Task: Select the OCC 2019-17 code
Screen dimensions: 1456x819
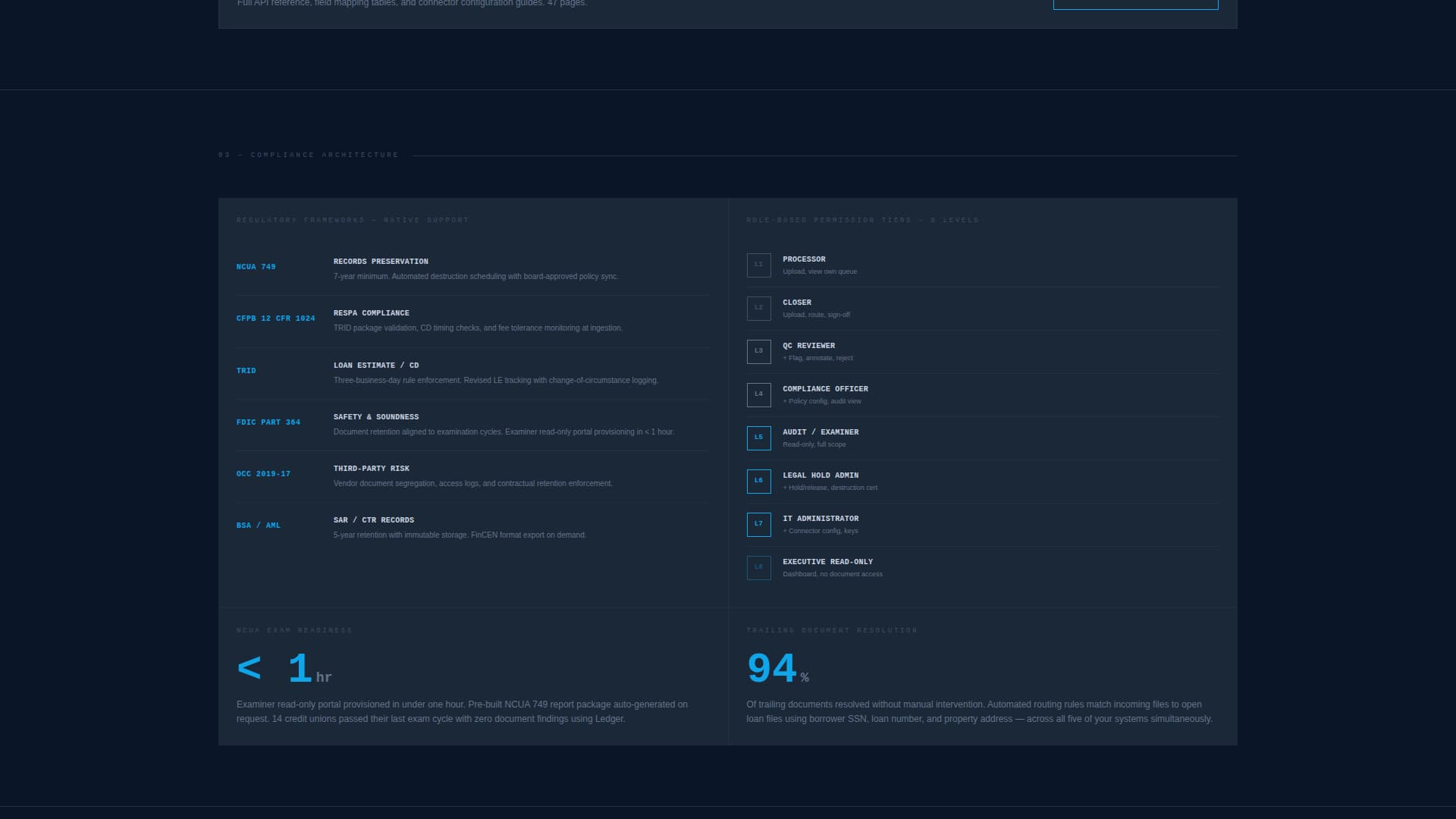Action: [x=263, y=474]
